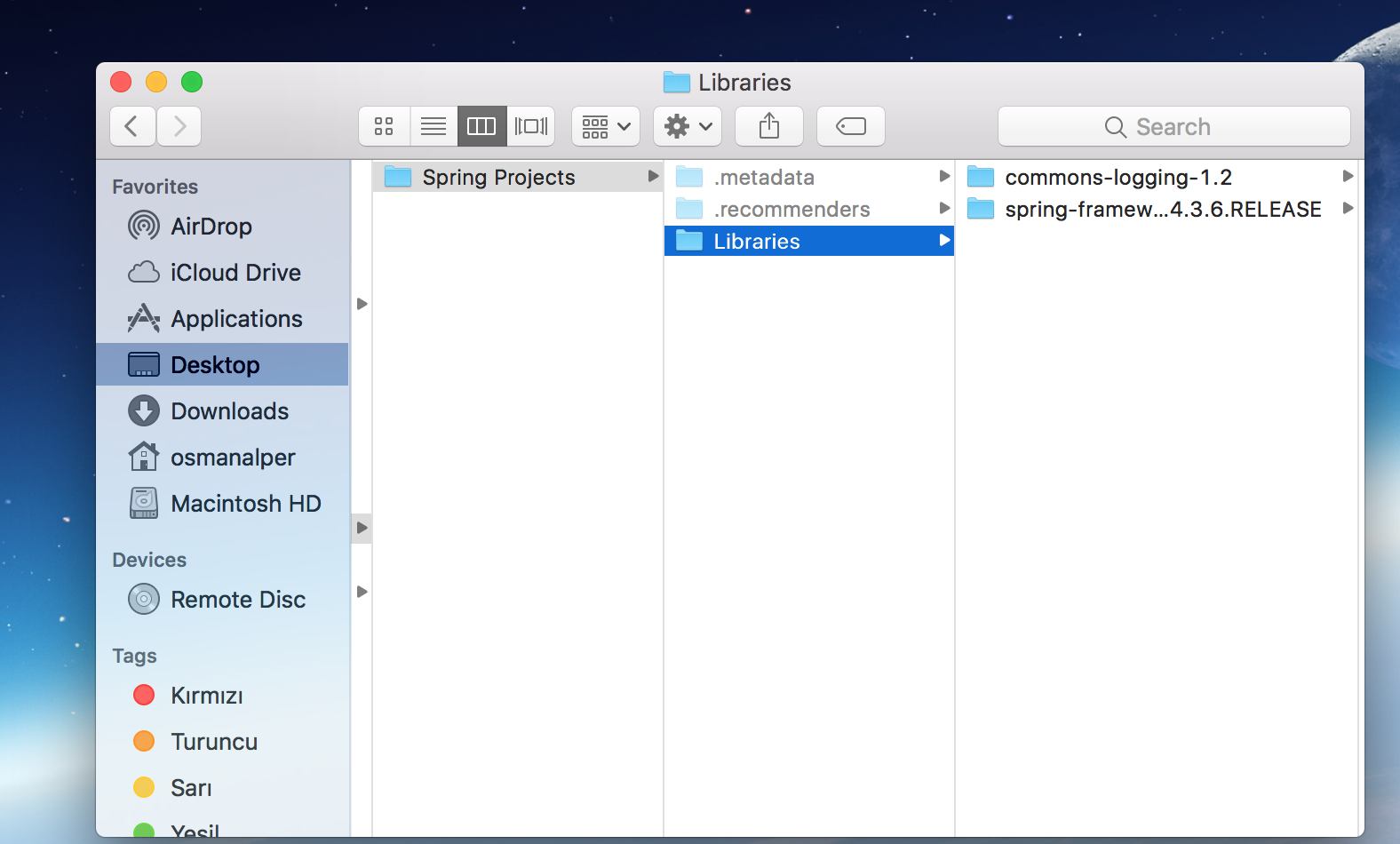Viewport: 1400px width, 844px height.
Task: Minimize the Finder window
Action: (156, 82)
